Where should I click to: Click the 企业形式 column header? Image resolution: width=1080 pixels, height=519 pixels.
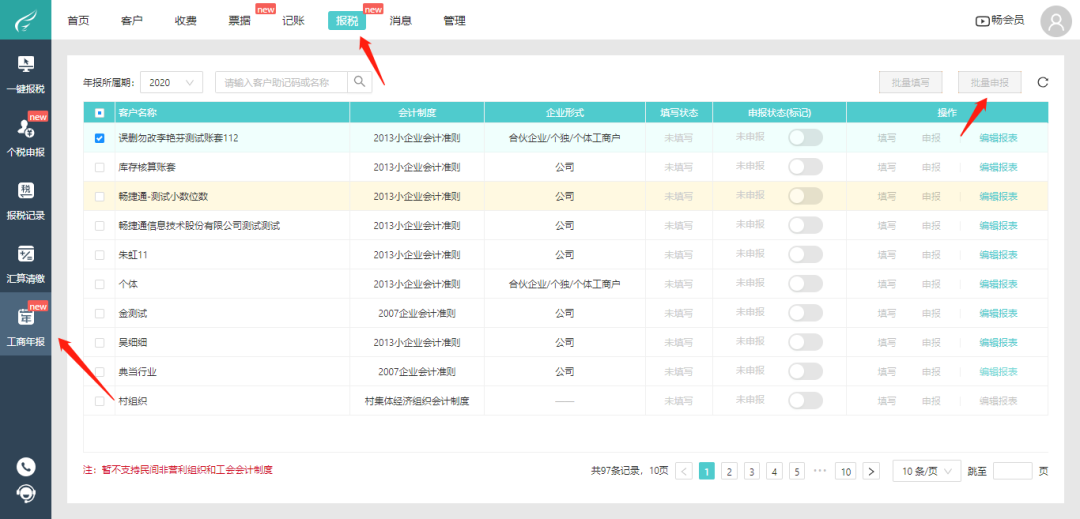(565, 112)
